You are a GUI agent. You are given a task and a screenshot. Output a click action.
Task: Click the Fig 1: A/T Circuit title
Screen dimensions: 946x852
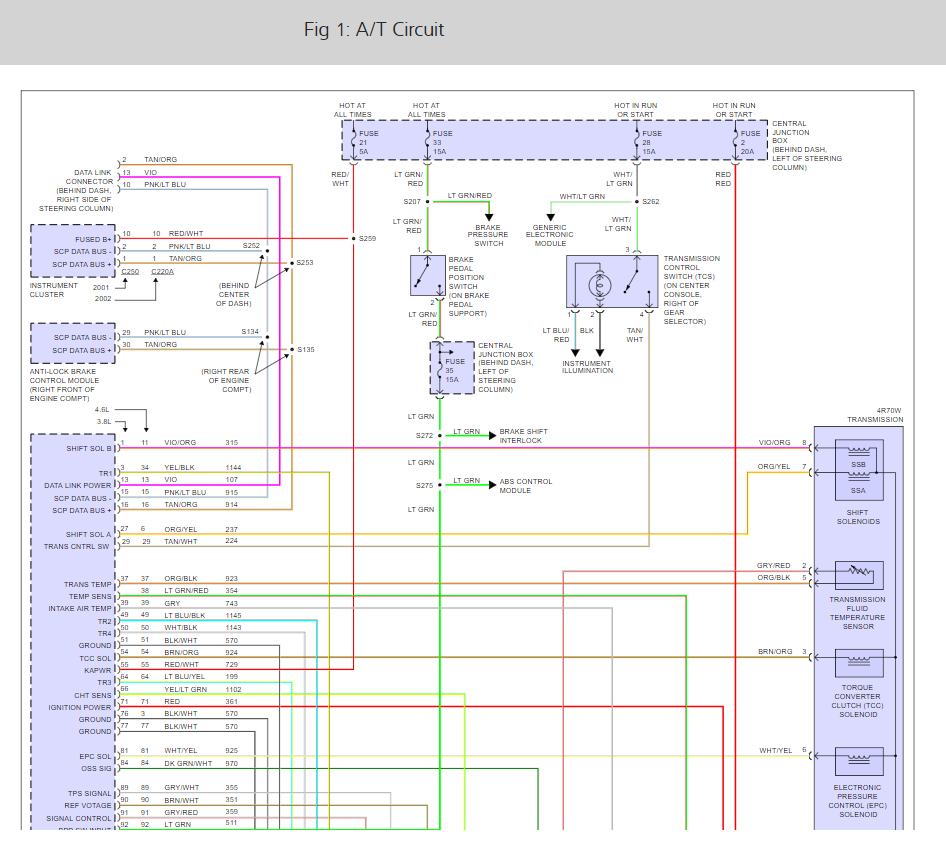pyautogui.click(x=374, y=30)
